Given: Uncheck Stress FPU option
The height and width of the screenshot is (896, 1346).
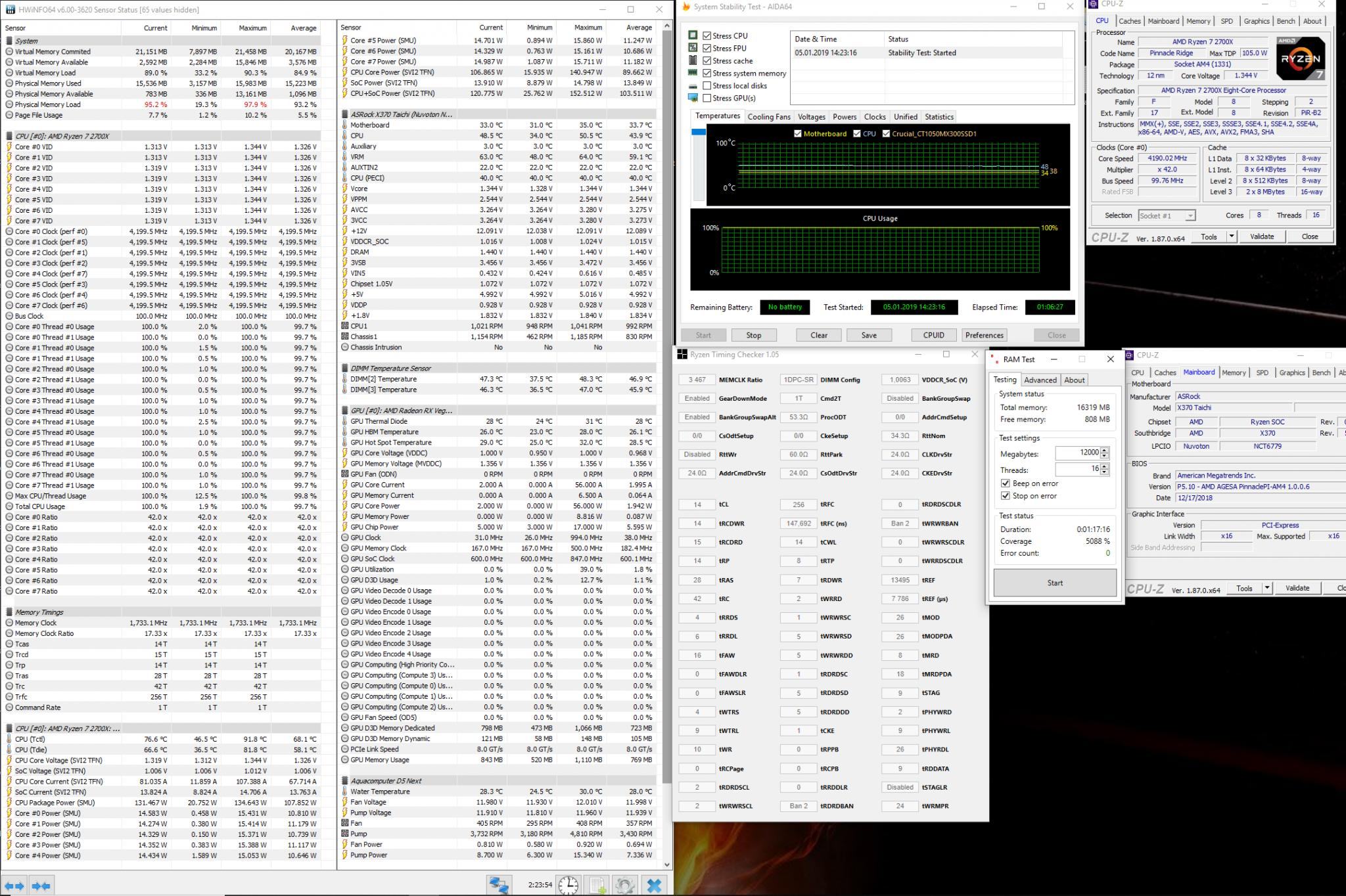Looking at the screenshot, I should (x=707, y=48).
